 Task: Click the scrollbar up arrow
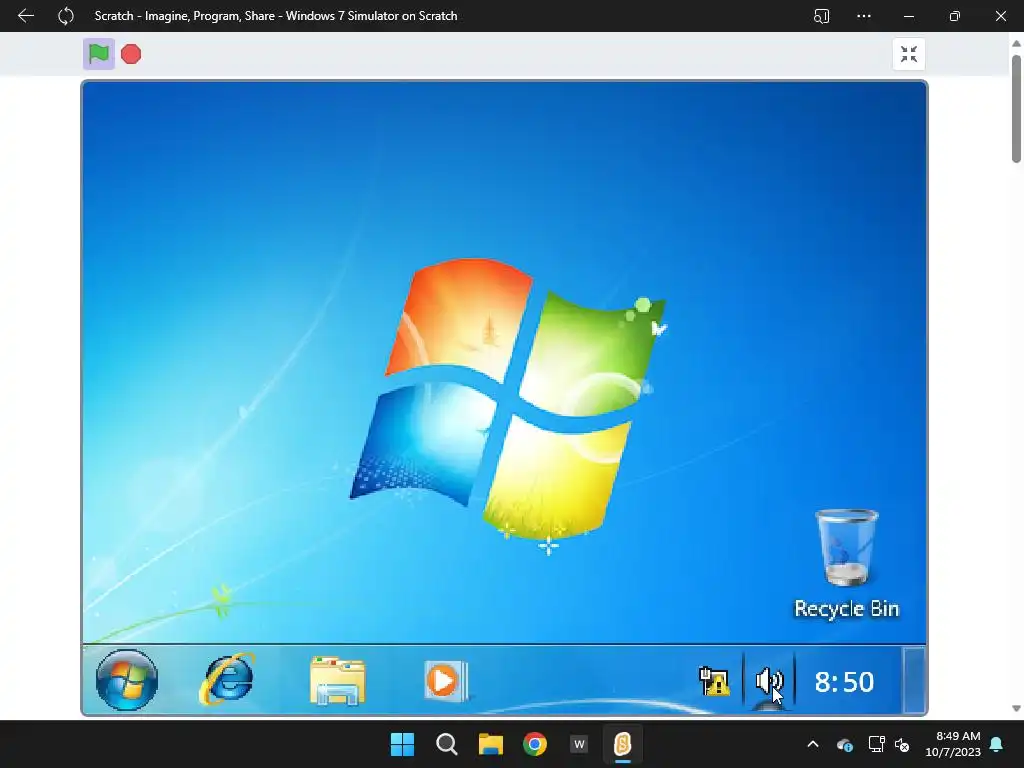click(1016, 43)
